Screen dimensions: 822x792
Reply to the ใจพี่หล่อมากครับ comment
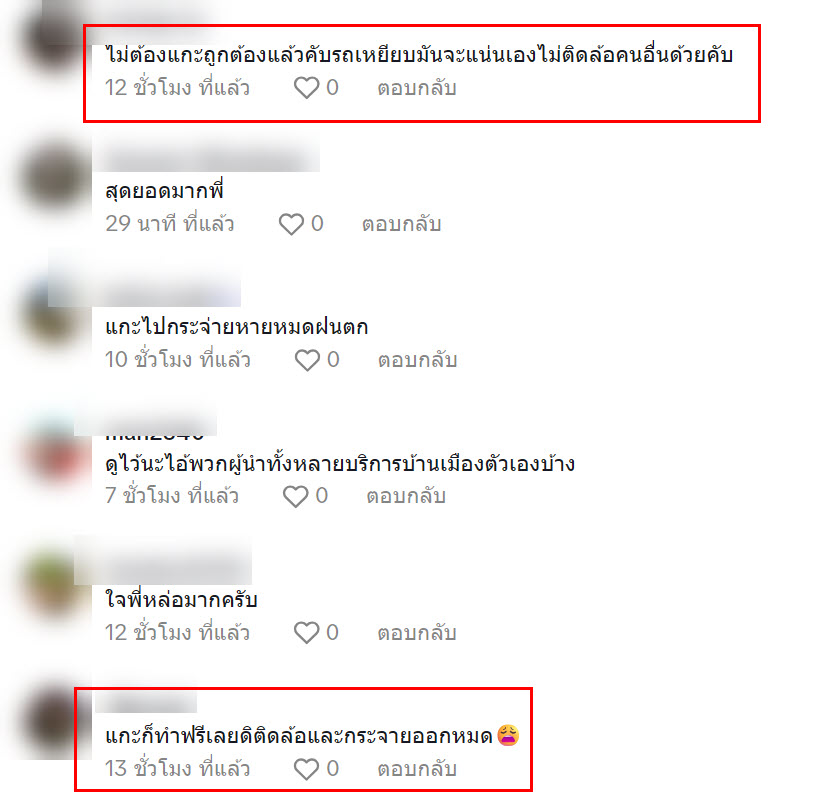point(417,633)
